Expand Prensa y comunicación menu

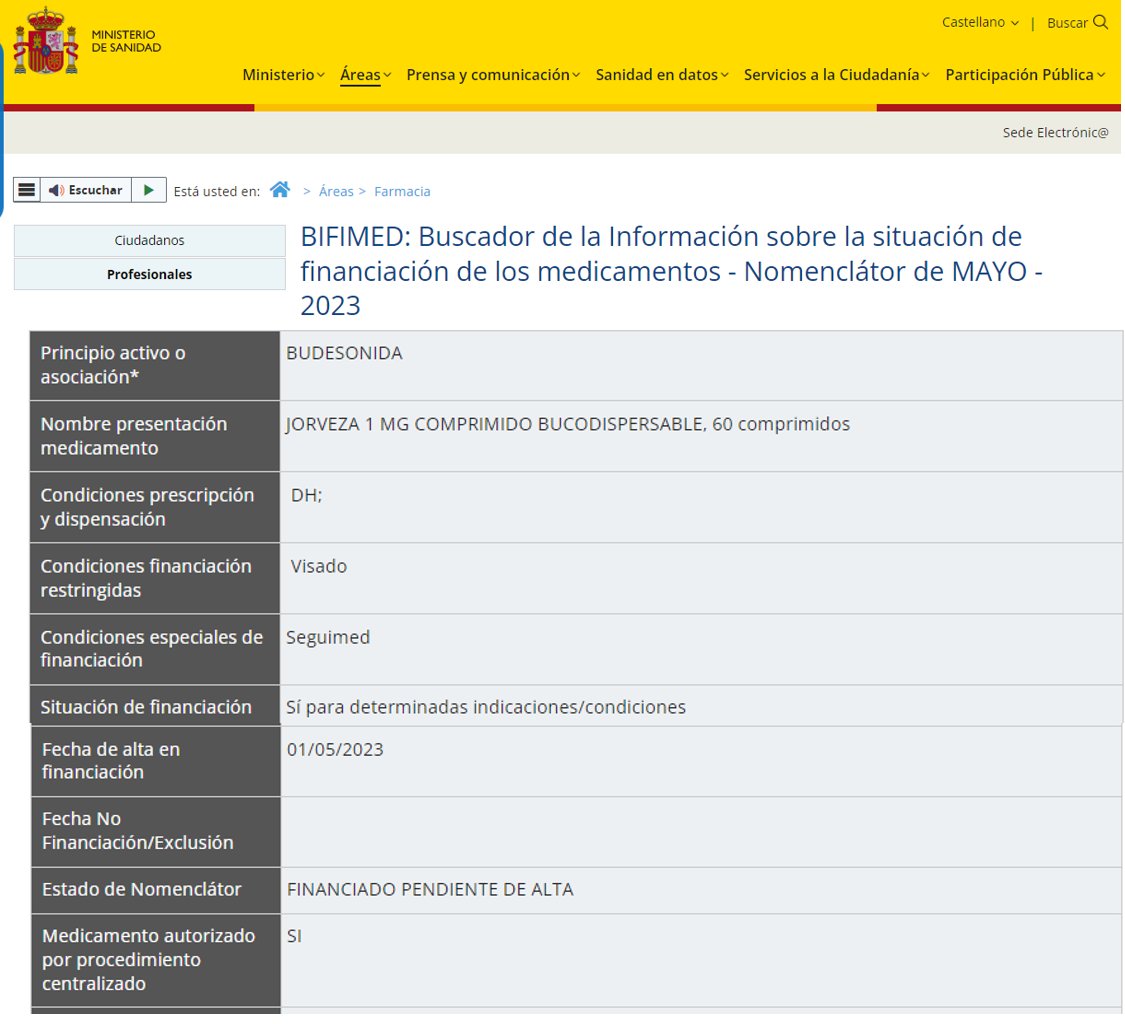pyautogui.click(x=493, y=75)
